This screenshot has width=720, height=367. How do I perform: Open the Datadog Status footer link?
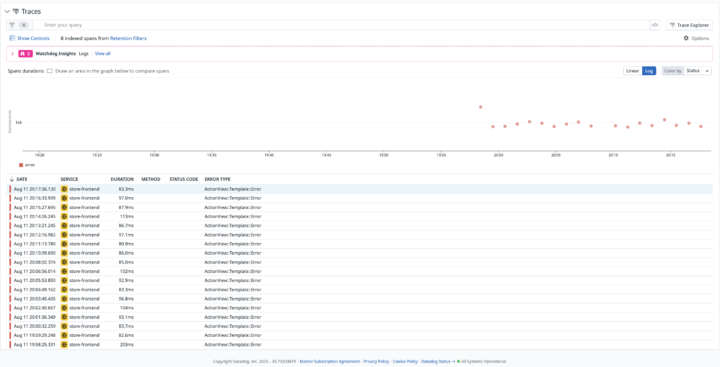click(438, 361)
